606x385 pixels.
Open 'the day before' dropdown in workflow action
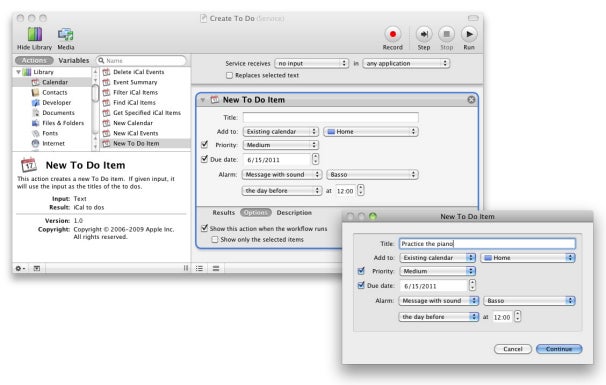click(282, 191)
